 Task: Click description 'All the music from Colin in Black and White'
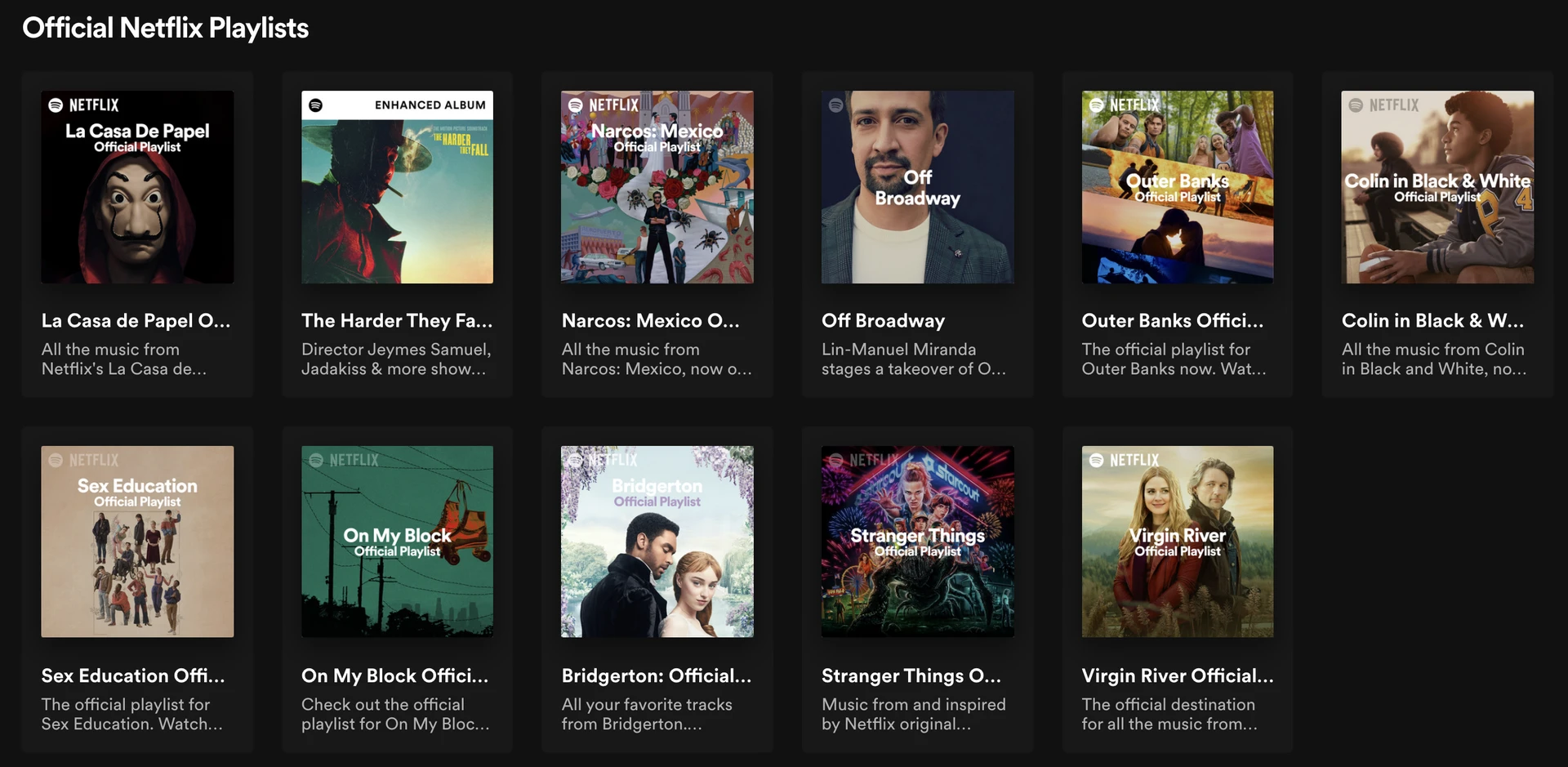coord(1434,359)
